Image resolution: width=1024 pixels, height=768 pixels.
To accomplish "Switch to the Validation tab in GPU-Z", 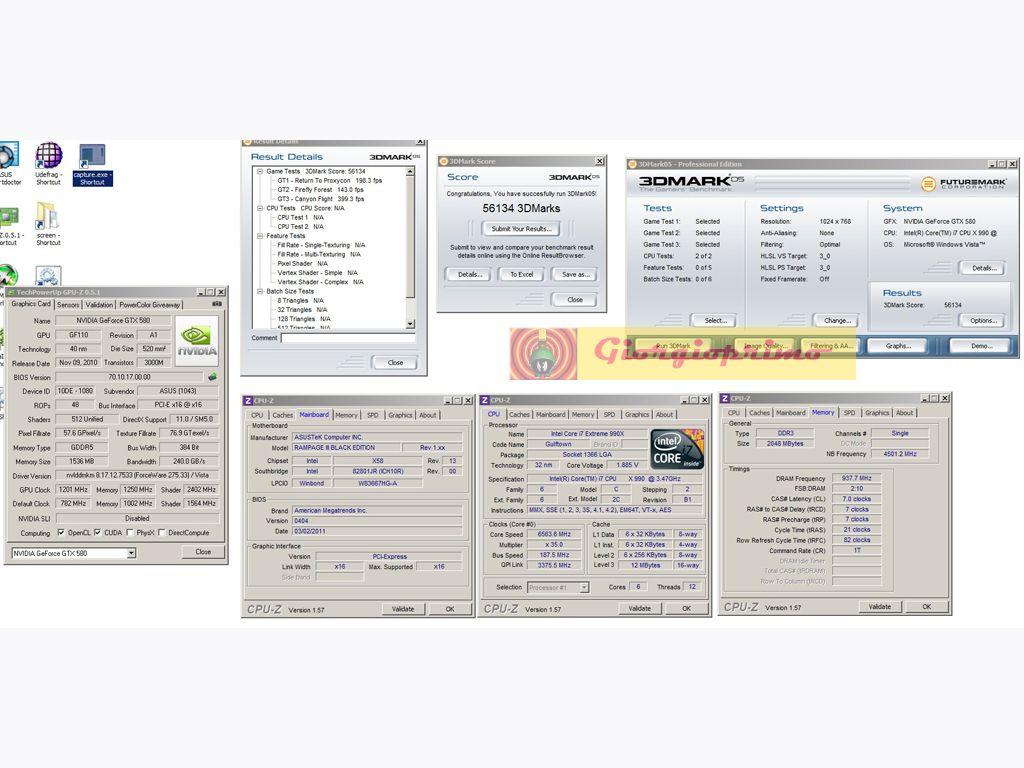I will click(99, 305).
